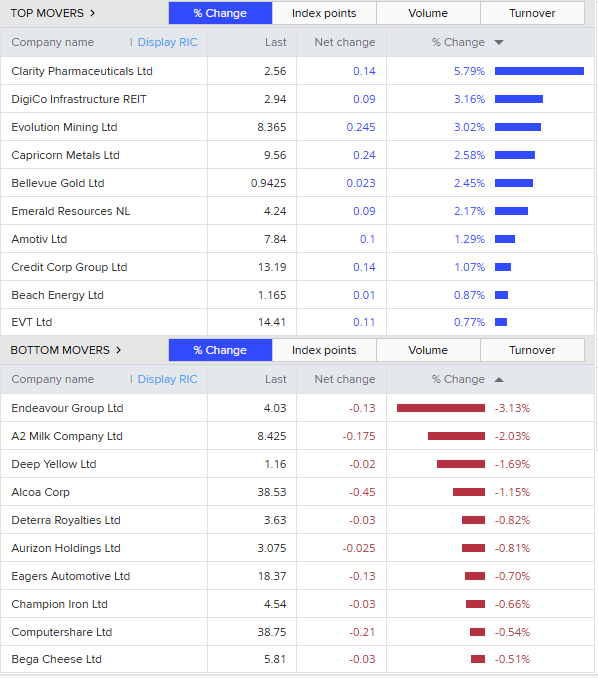The width and height of the screenshot is (598, 678).
Task: Select Capricorn Metals Ltd company name
Action: (65, 155)
